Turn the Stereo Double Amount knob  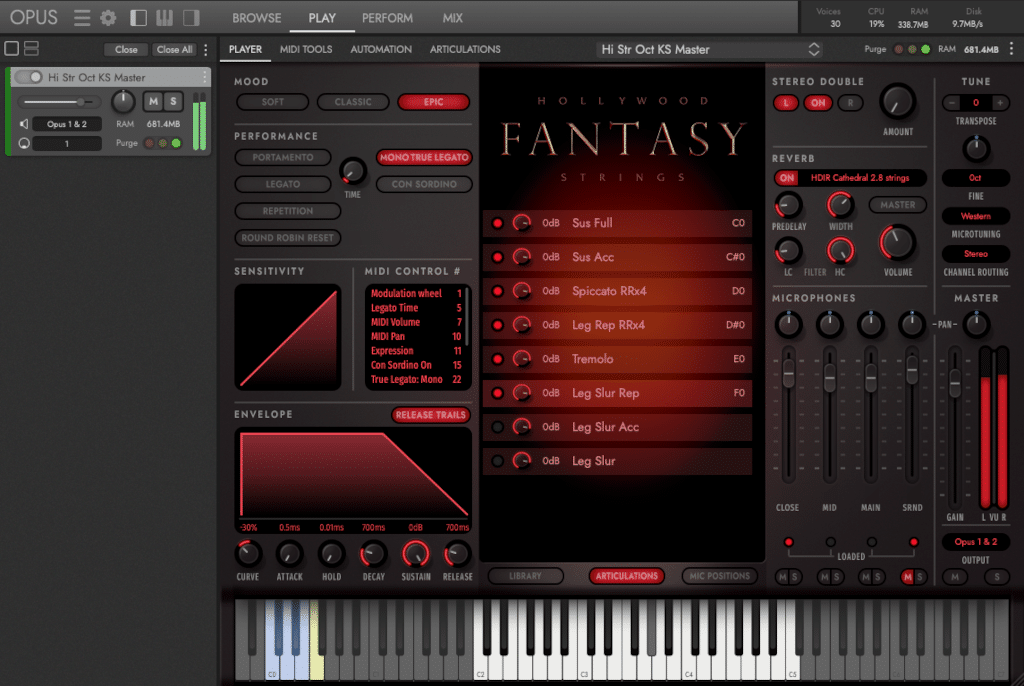(897, 103)
